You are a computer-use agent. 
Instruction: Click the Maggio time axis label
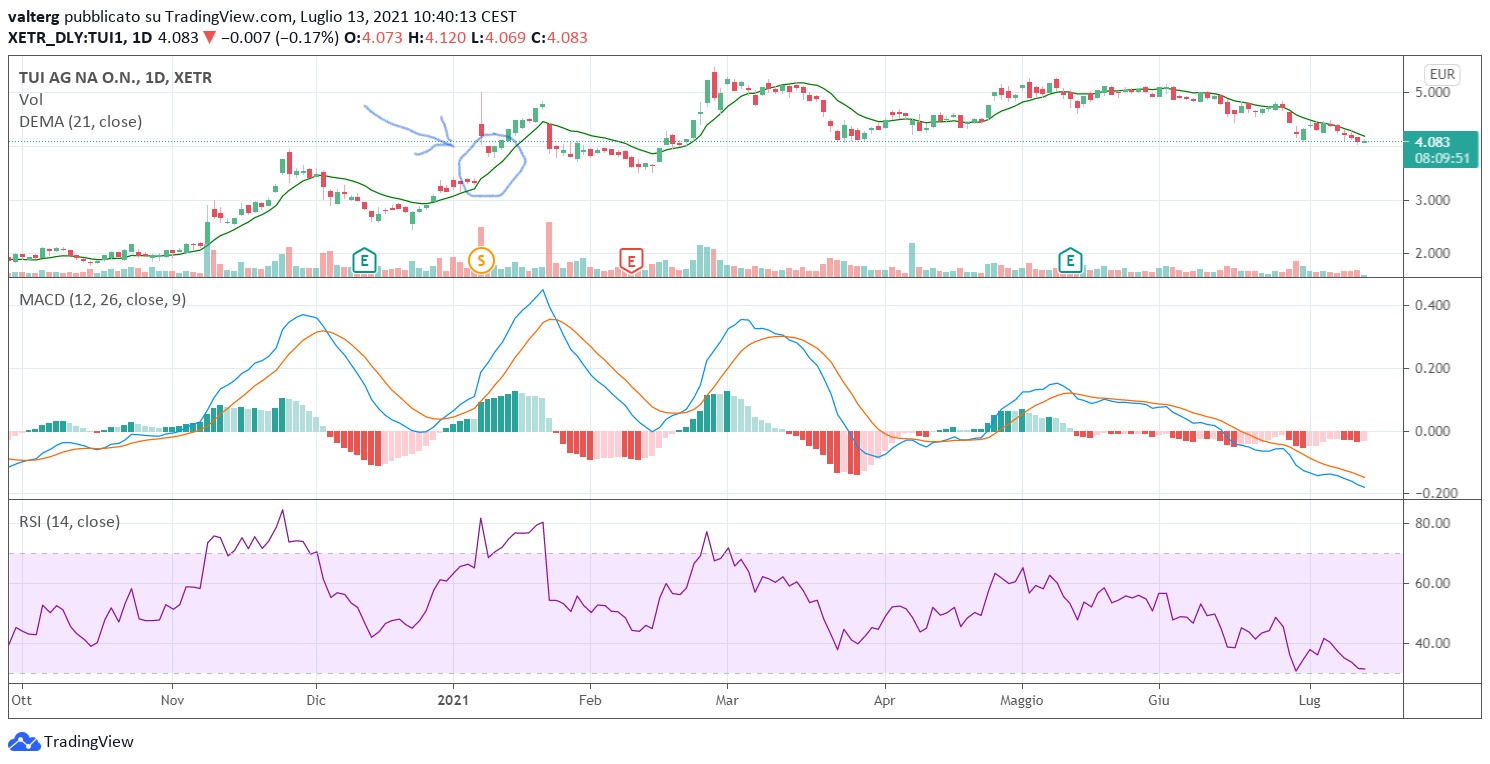pyautogui.click(x=1021, y=701)
